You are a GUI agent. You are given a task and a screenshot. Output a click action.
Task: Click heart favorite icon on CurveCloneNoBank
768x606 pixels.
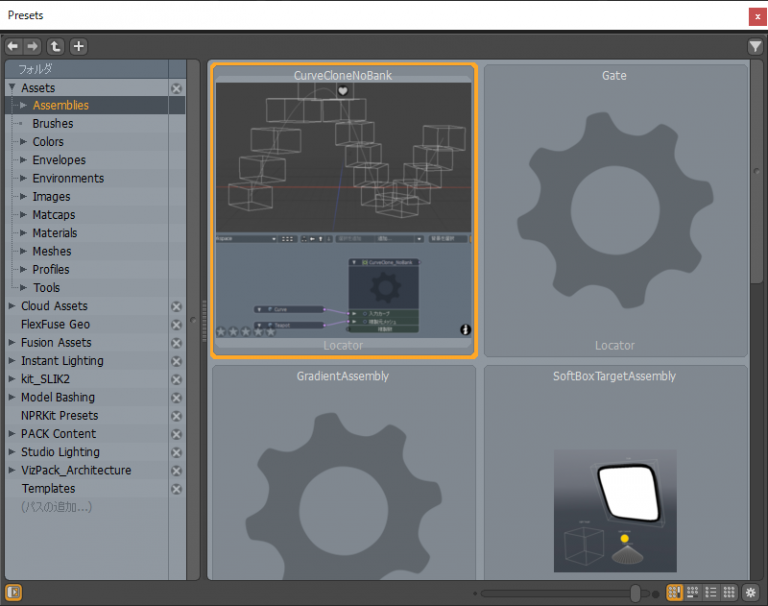pos(343,91)
